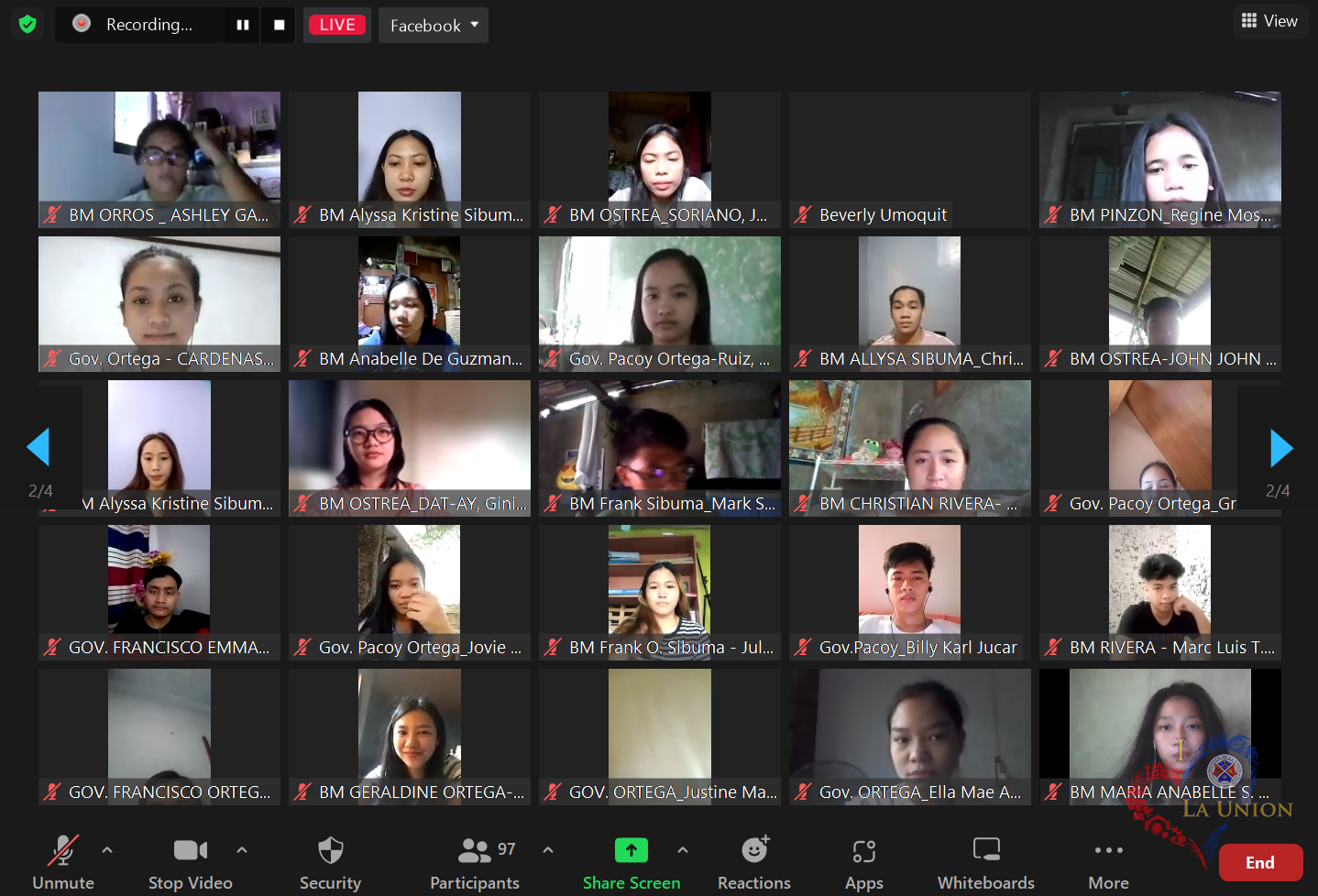1318x896 pixels.
Task: Expand video options arrow next to Stop Video
Action: [242, 850]
